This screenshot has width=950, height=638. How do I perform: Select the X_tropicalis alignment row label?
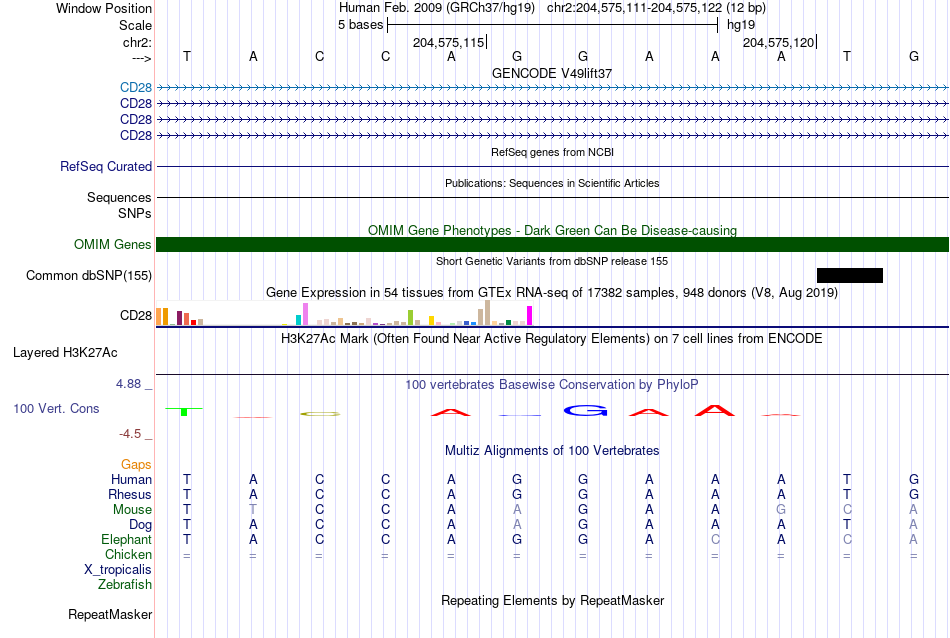(118, 570)
